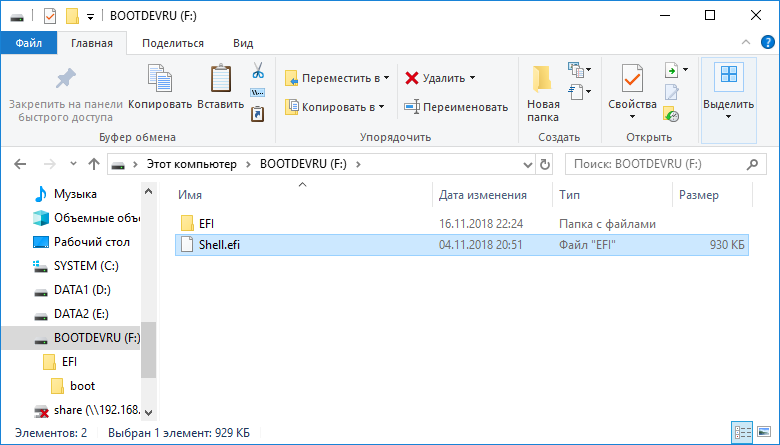Screen dimensions: 780x445
Task: Switch to large thumbnails view in status bar
Action: pyautogui.click(x=764, y=432)
